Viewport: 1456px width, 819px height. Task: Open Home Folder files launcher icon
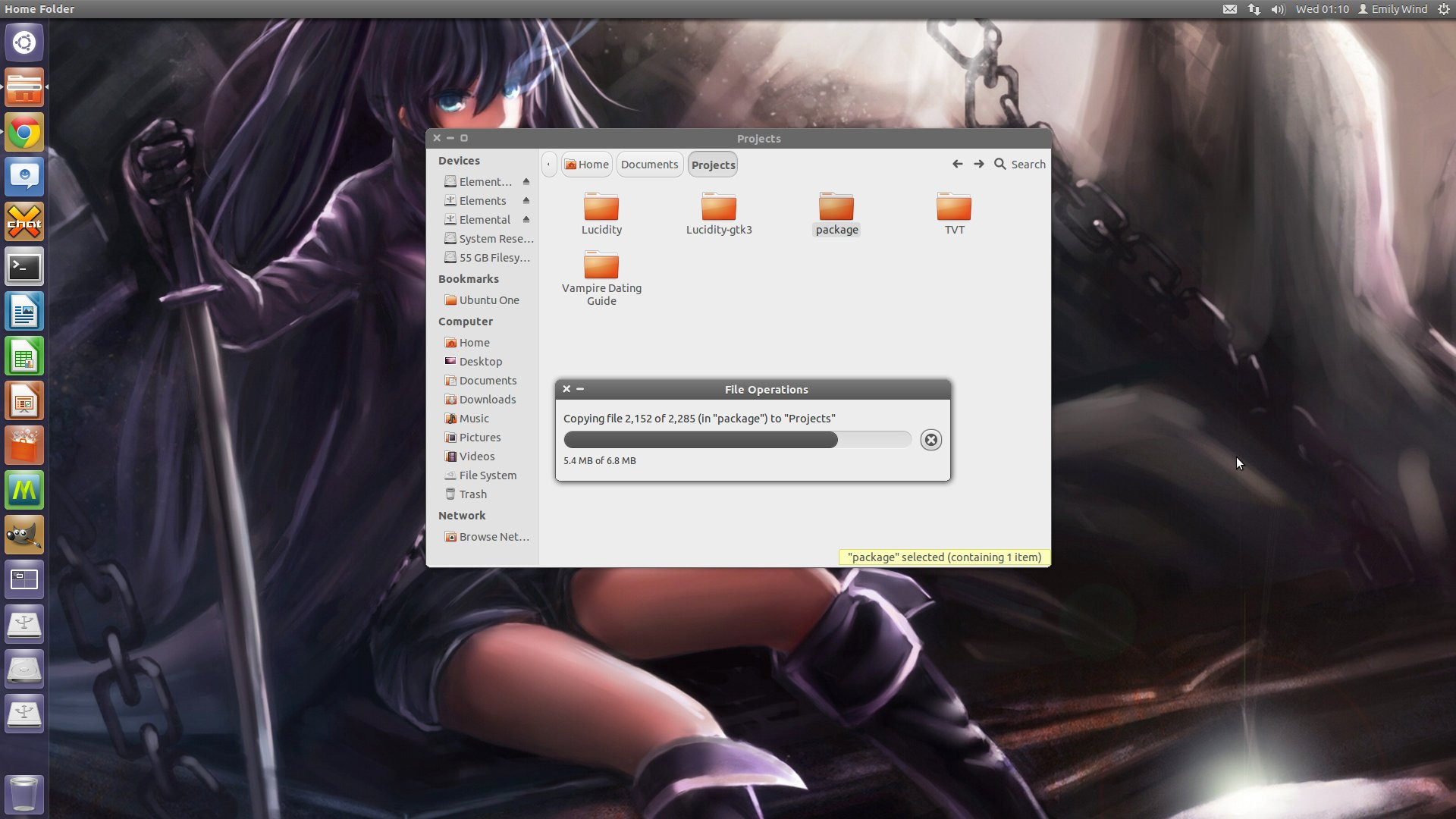[24, 87]
